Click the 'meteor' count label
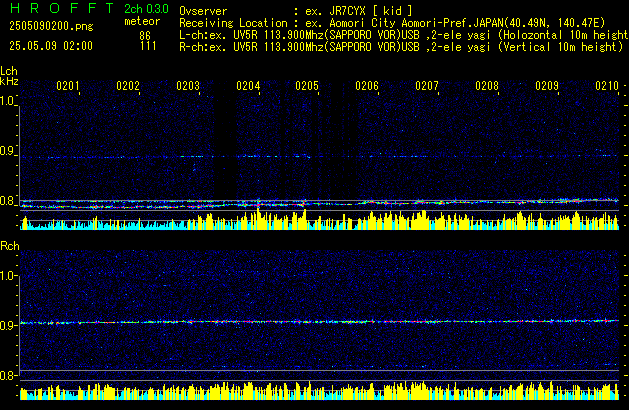The width and height of the screenshot is (629, 410). point(142,21)
